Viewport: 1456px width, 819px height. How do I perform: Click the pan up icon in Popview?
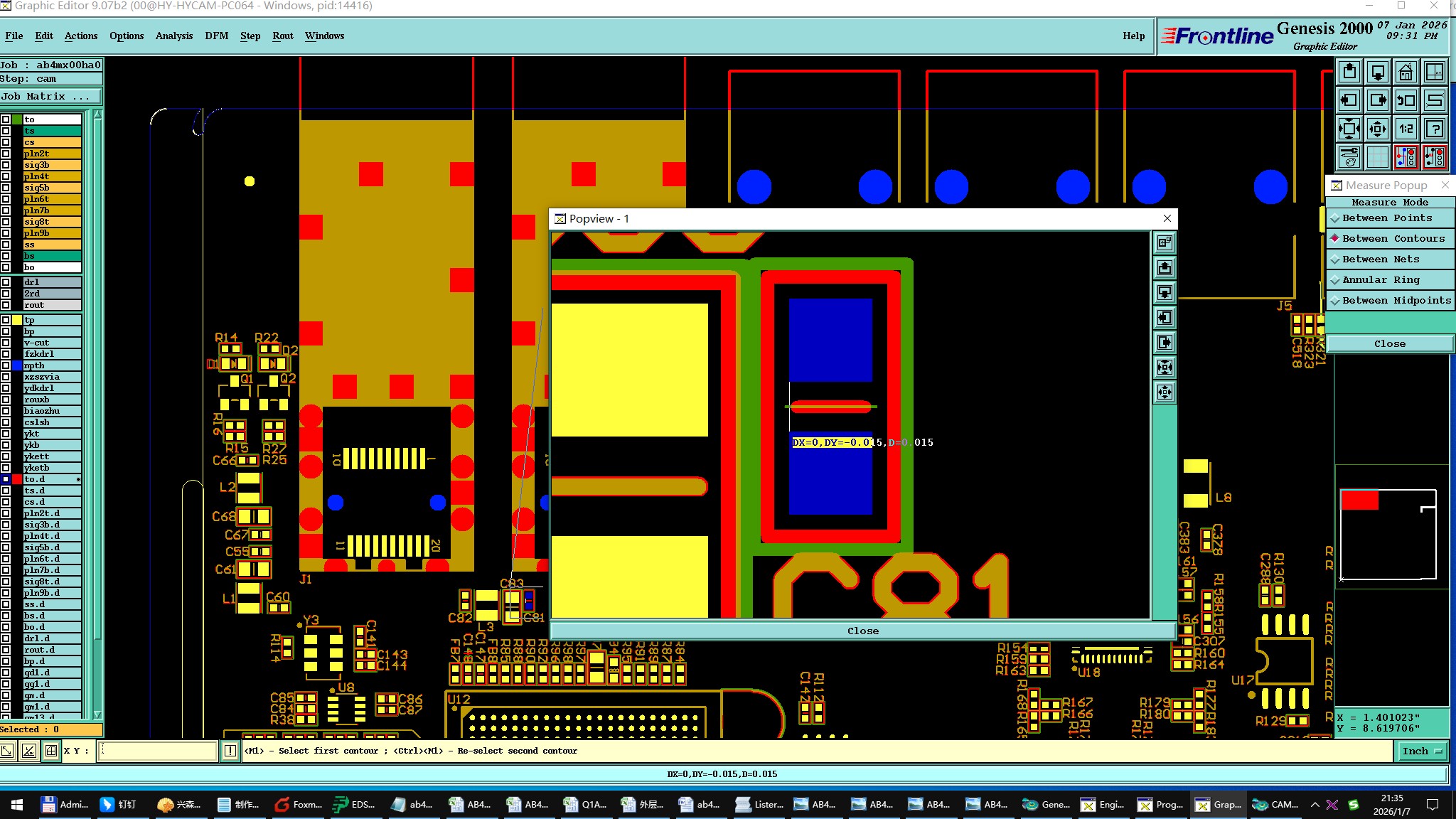tap(1165, 268)
